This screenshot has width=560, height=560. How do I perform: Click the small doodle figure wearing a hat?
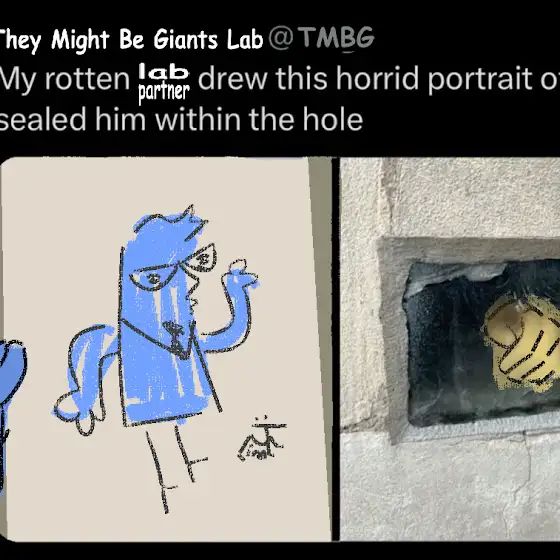point(262,439)
